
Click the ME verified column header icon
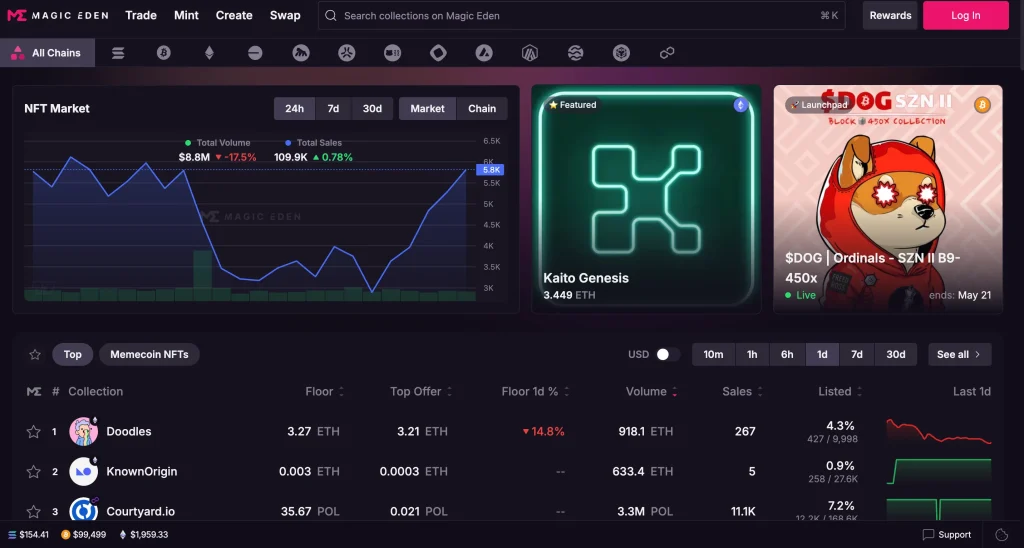click(34, 391)
